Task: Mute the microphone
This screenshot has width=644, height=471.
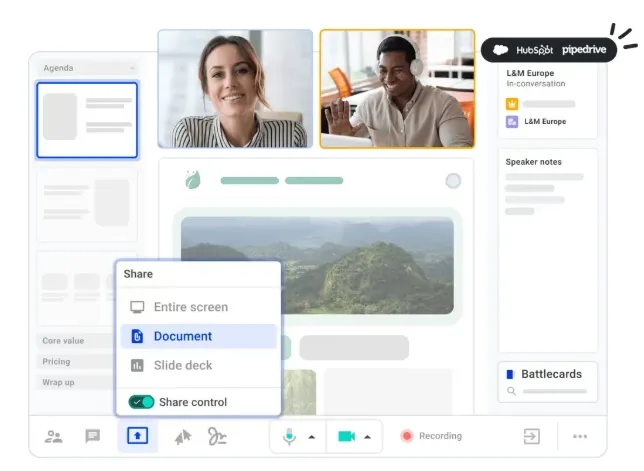Action: (290, 437)
